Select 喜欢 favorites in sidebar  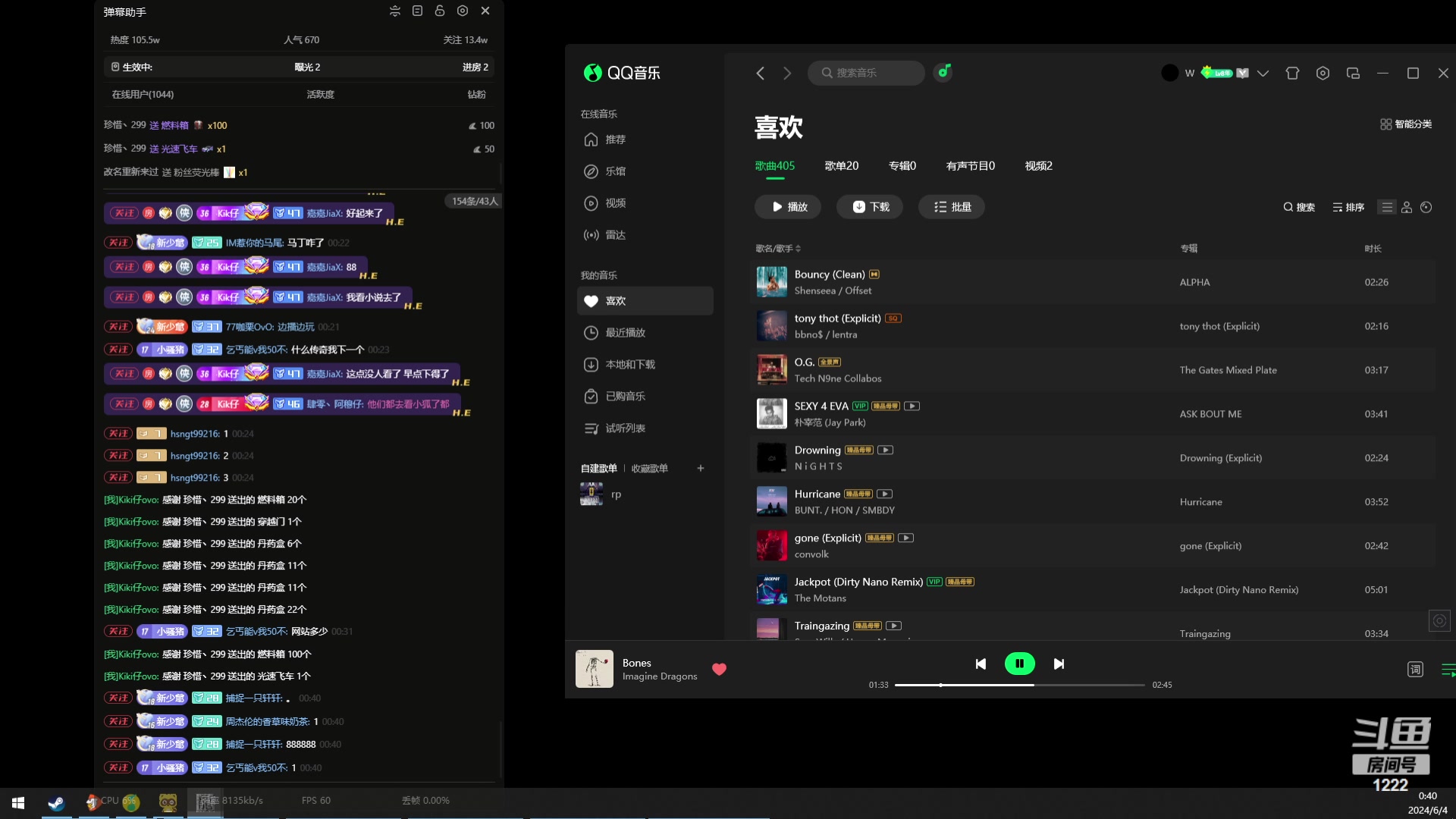(645, 301)
